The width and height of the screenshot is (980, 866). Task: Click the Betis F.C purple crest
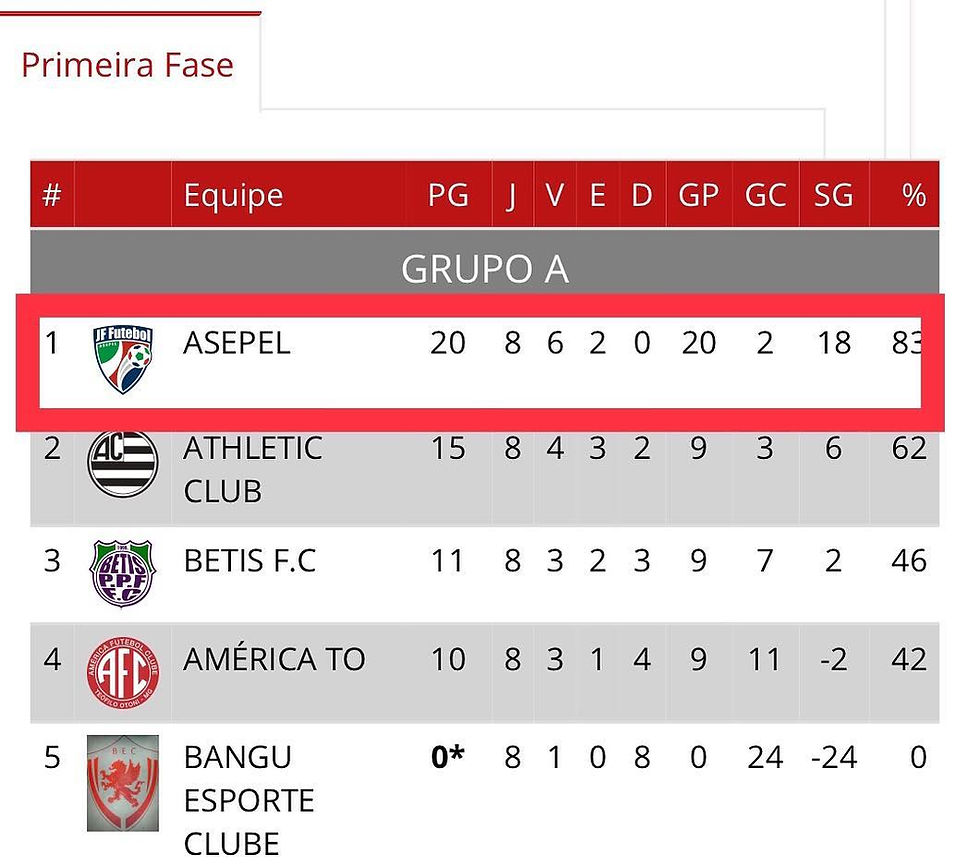coord(122,573)
